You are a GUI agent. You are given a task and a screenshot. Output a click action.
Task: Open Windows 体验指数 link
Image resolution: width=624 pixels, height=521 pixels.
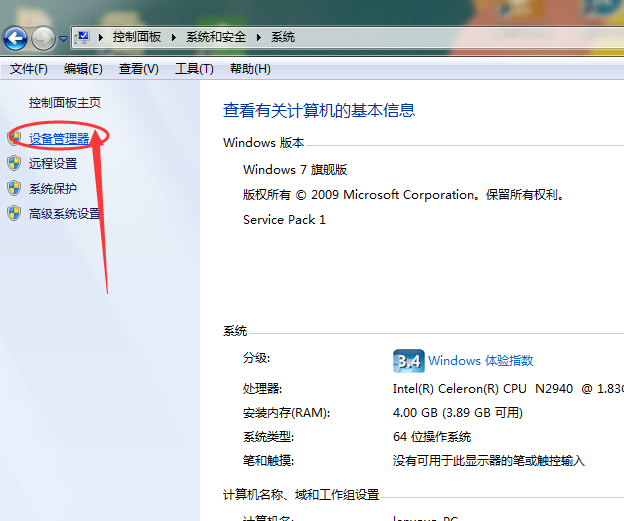481,361
